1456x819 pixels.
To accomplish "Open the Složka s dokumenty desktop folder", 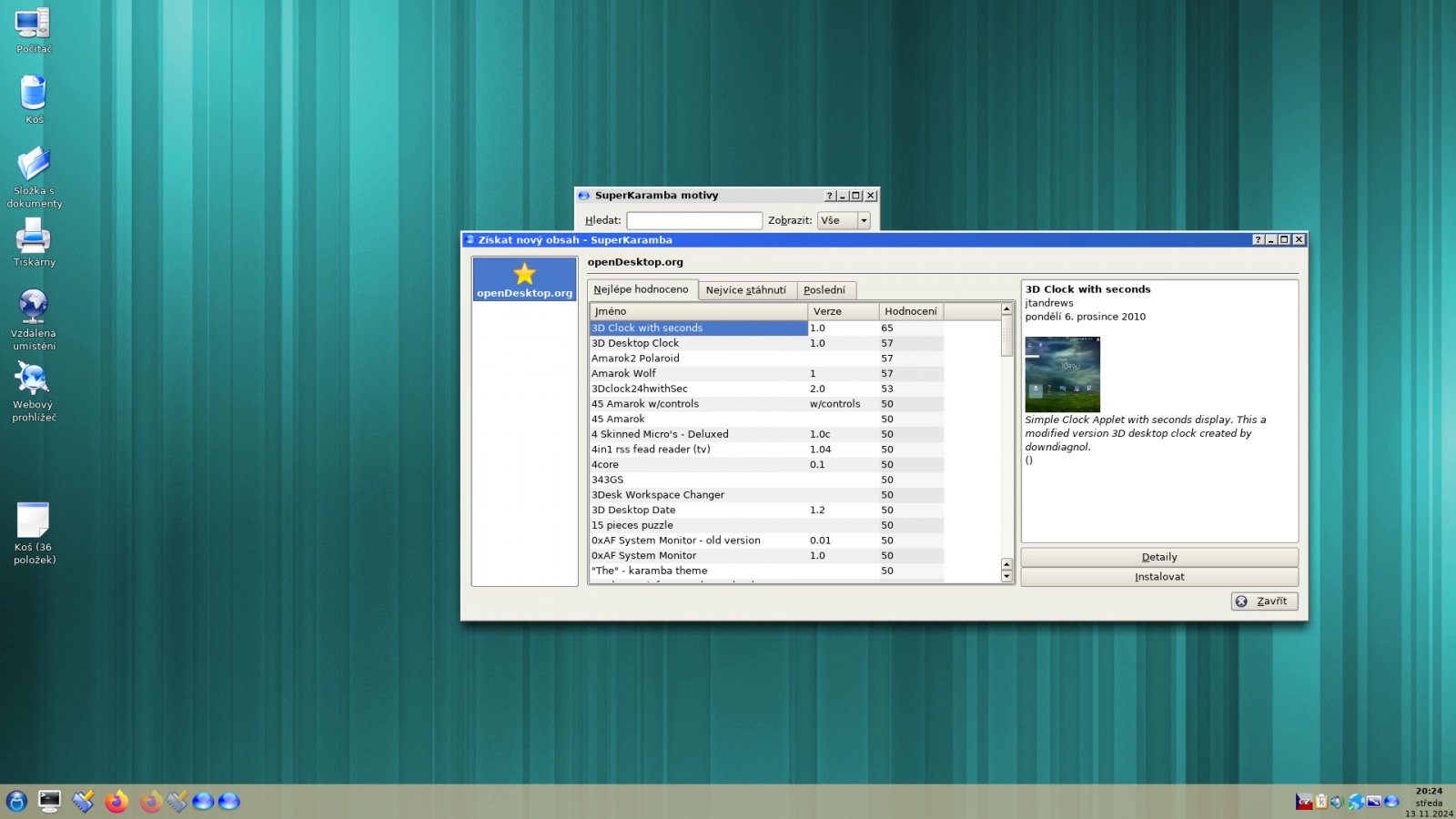I will click(34, 177).
